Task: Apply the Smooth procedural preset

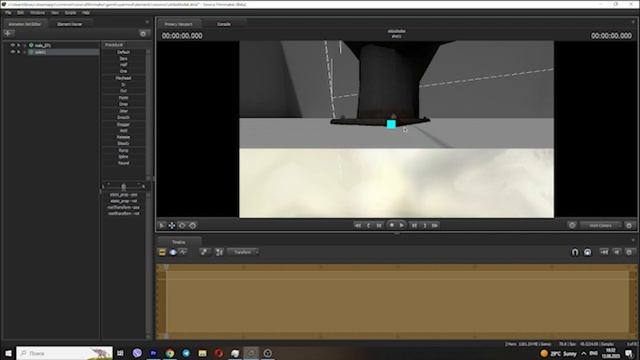Action: point(123,118)
